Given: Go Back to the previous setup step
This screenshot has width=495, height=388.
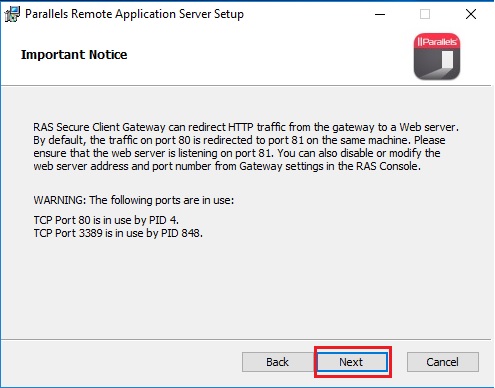Looking at the screenshot, I should [x=277, y=362].
